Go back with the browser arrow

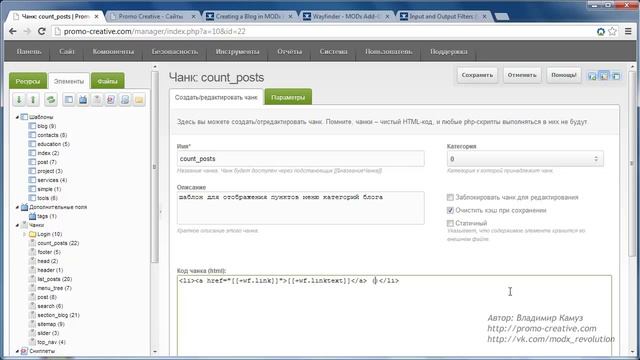(13, 31)
